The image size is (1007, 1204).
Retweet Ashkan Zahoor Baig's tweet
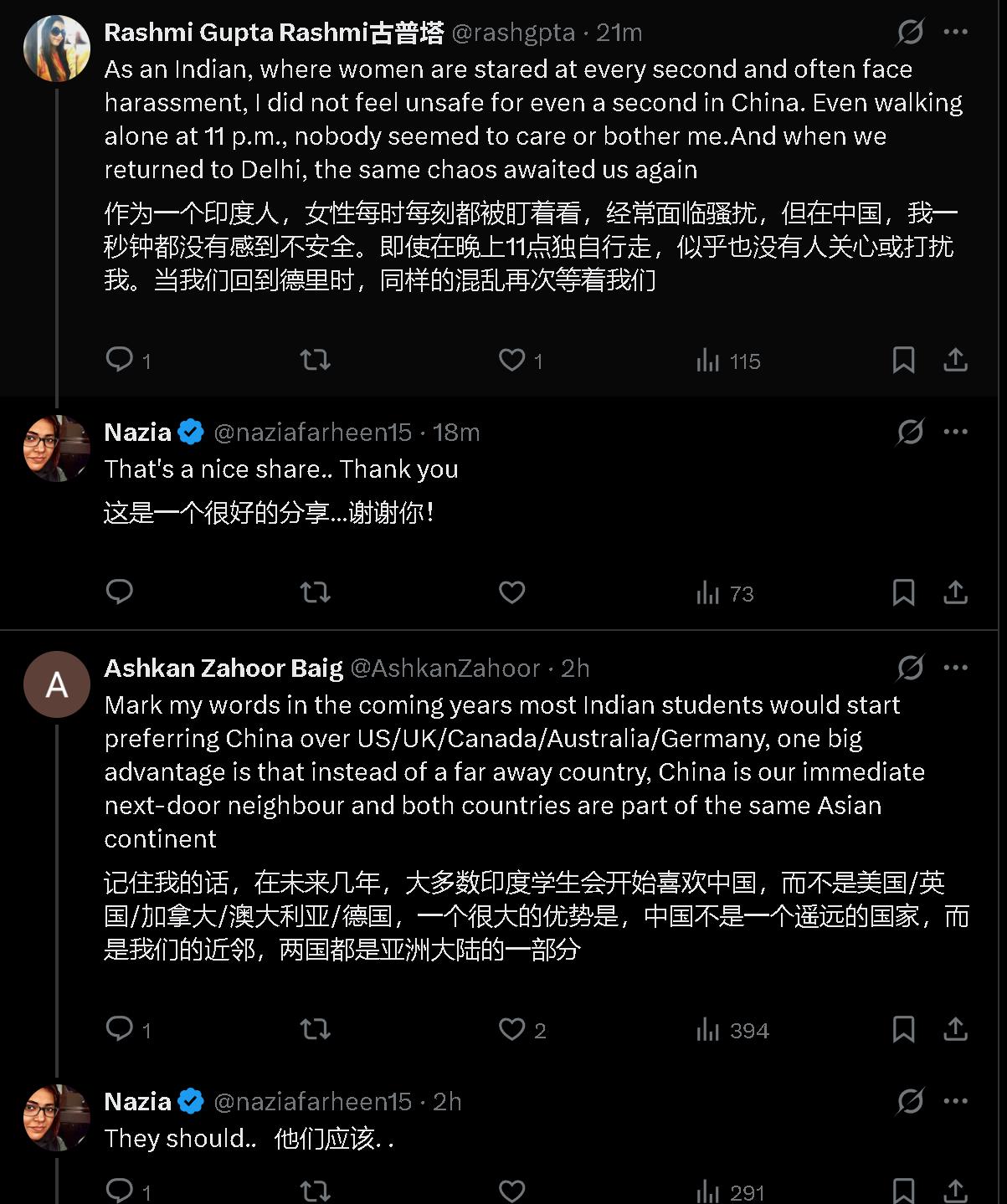tap(316, 1028)
